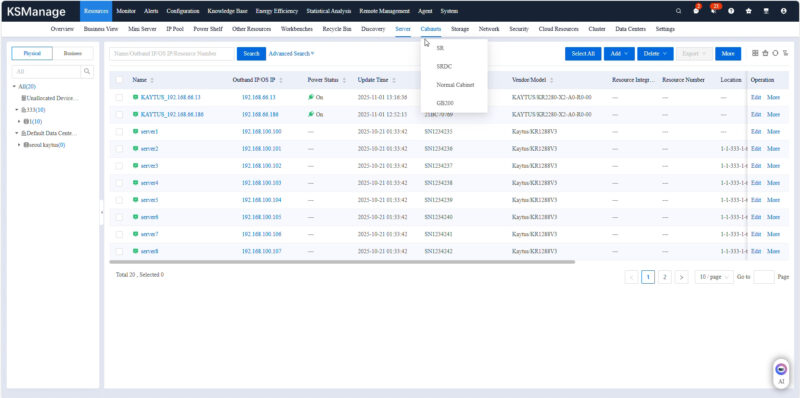This screenshot has height=398, width=800.
Task: Open the icon between star and user
Action: pos(766,11)
